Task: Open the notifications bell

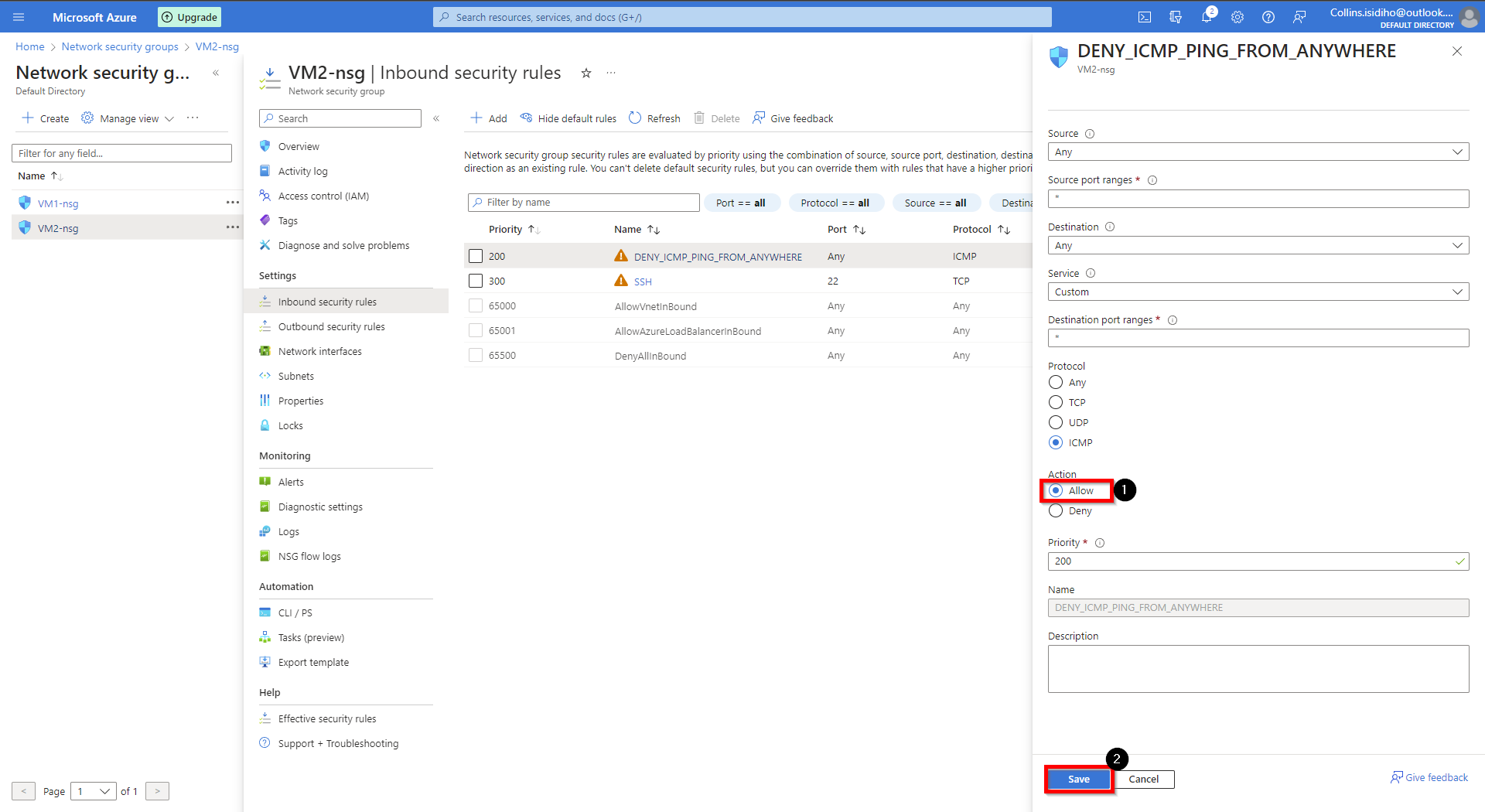Action: click(1207, 17)
